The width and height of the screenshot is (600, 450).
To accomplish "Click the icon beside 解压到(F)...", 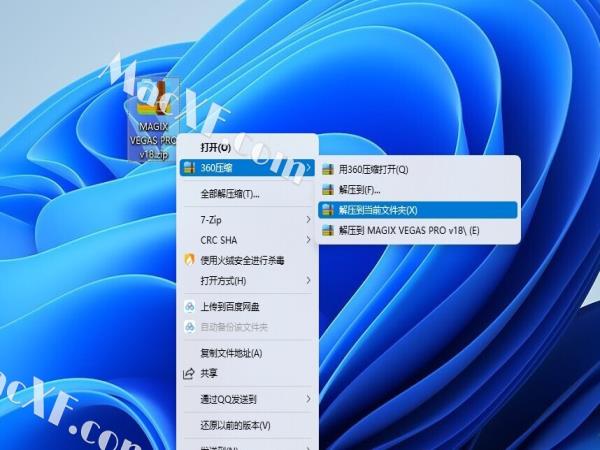I will [328, 189].
